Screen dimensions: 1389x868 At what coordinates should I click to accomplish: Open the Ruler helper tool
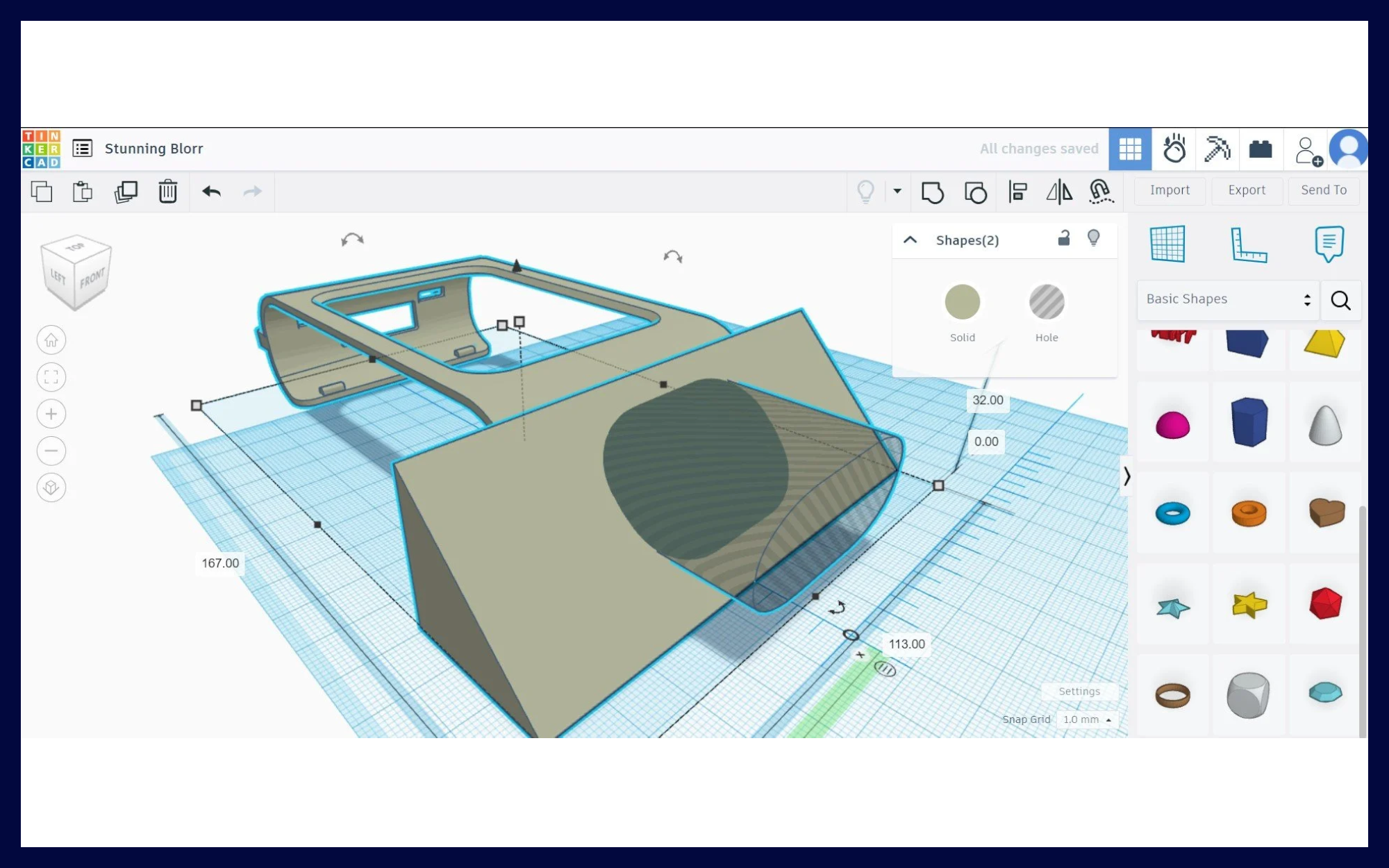(x=1248, y=244)
